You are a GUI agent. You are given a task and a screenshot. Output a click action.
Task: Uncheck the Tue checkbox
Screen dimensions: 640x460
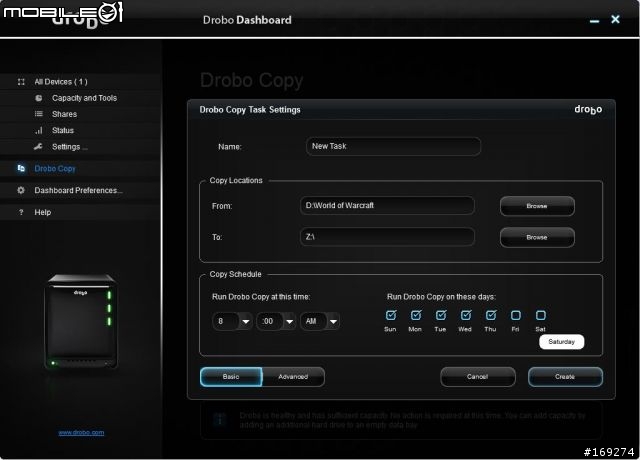click(441, 315)
